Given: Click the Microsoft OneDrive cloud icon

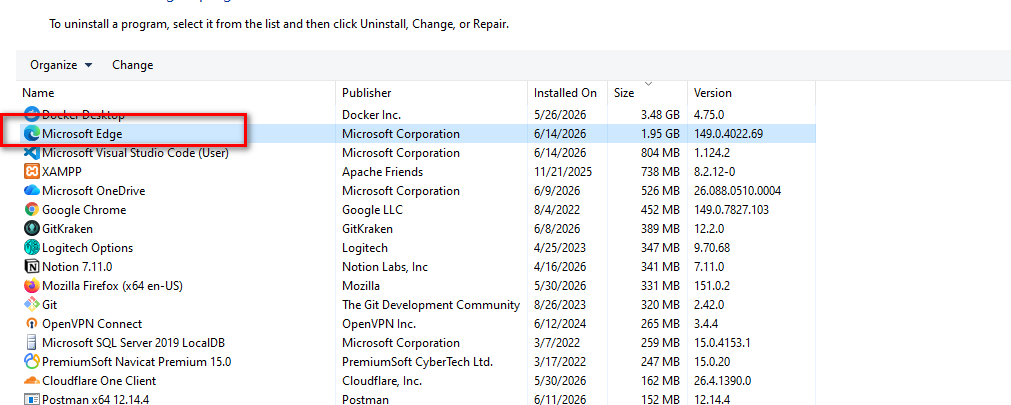Looking at the screenshot, I should pyautogui.click(x=32, y=191).
